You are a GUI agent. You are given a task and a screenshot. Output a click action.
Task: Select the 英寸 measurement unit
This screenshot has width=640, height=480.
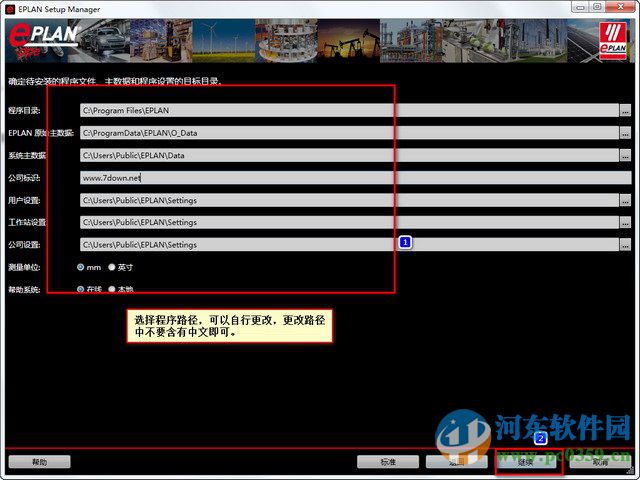112,267
